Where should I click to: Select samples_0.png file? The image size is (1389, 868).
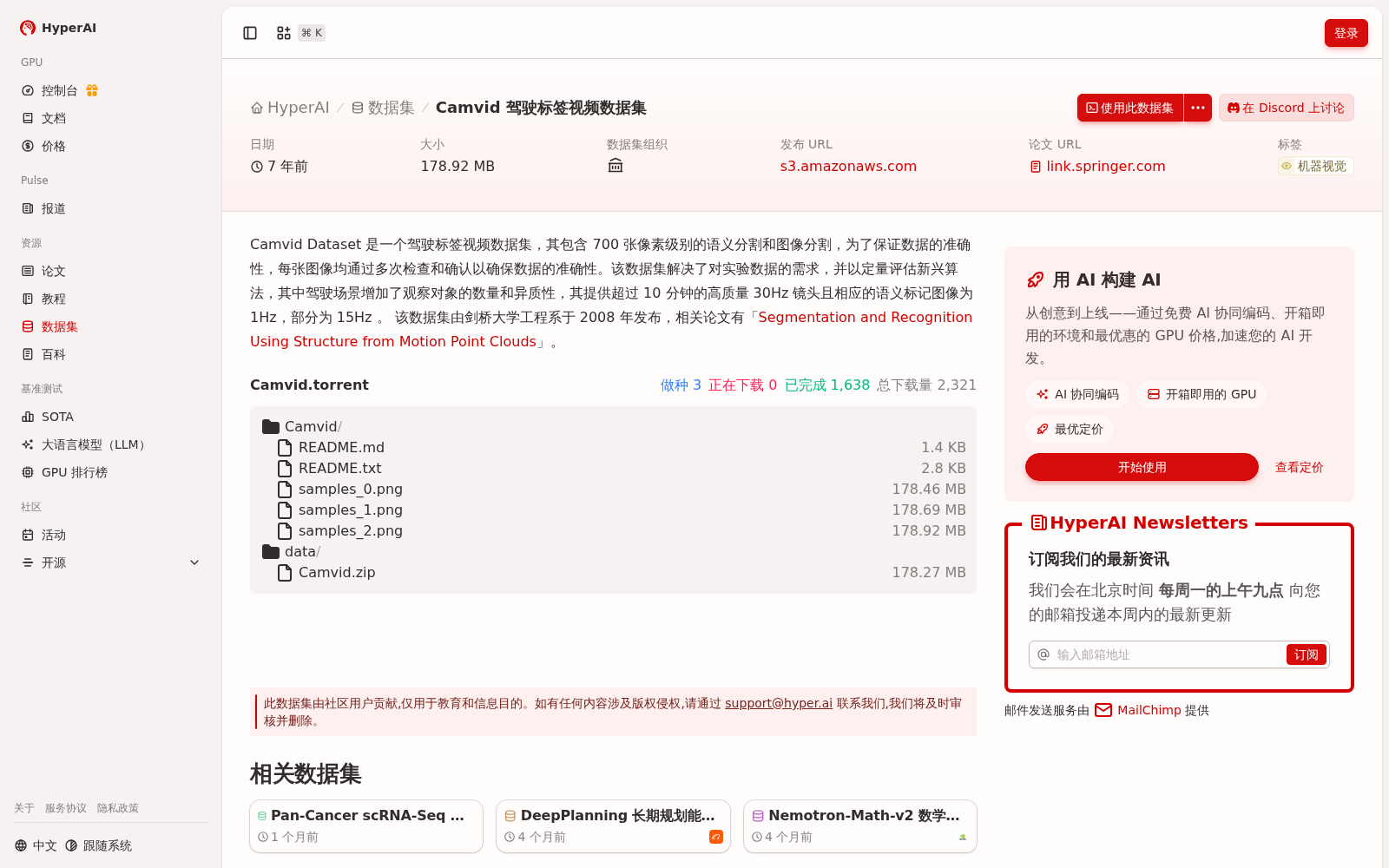coord(613,489)
